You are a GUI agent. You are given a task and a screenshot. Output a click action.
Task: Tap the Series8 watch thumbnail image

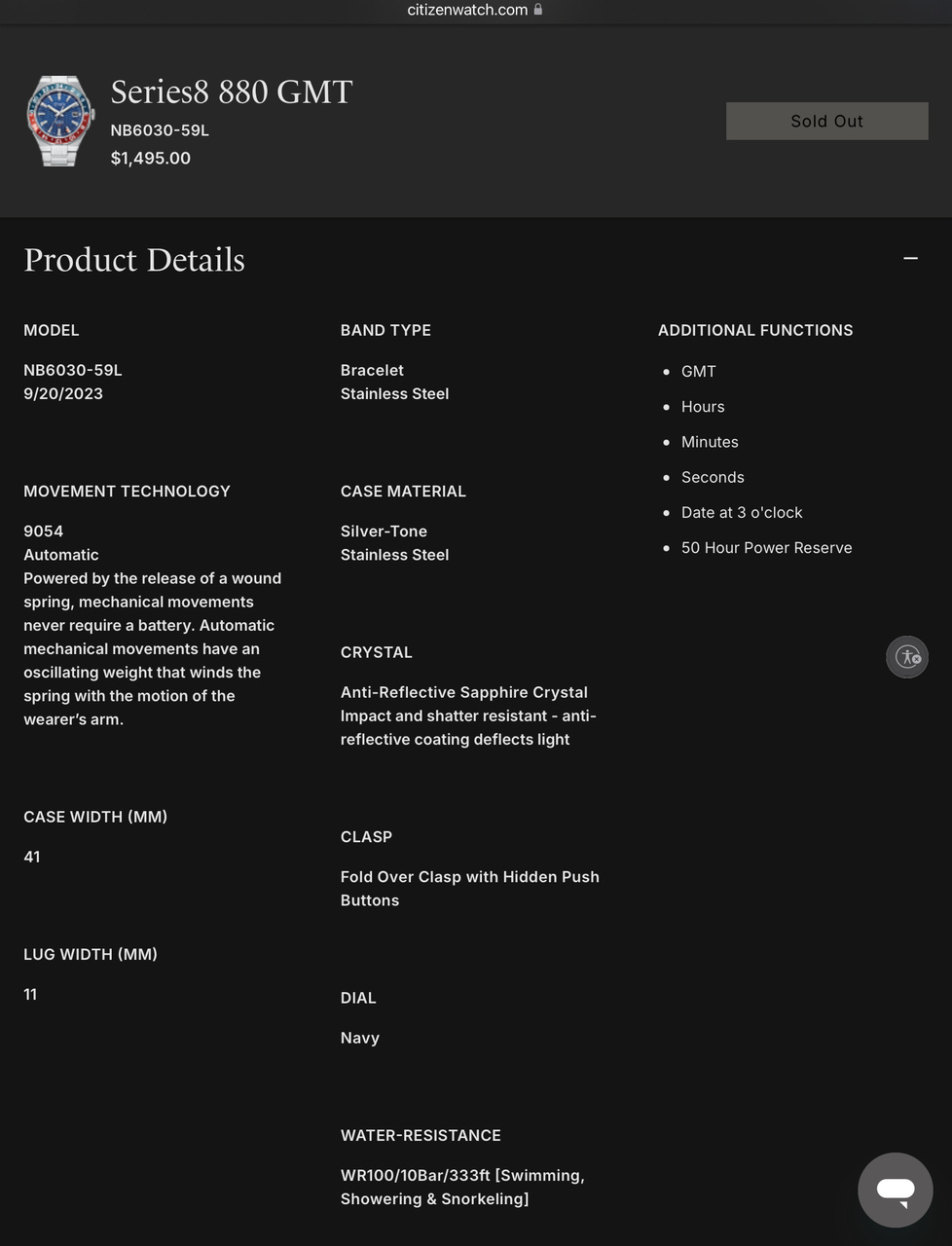pos(59,121)
